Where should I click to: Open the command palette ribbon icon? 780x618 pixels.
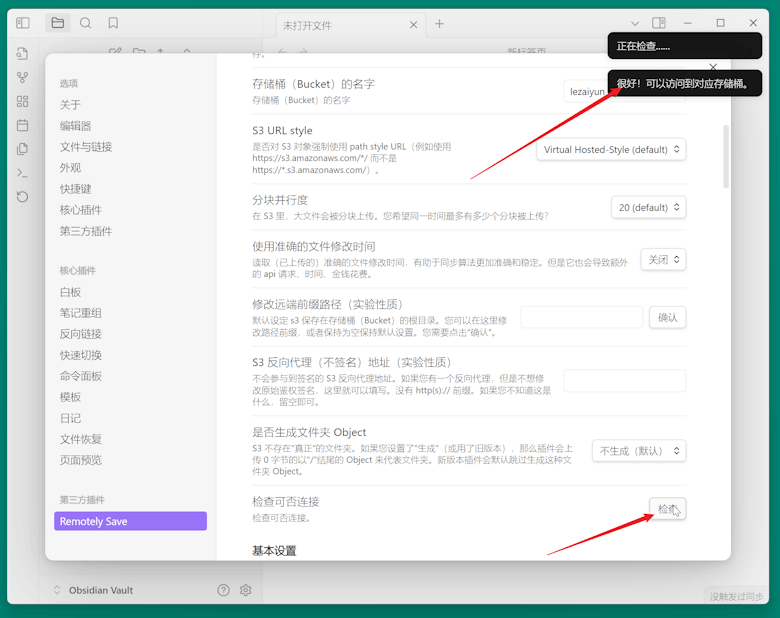23,173
